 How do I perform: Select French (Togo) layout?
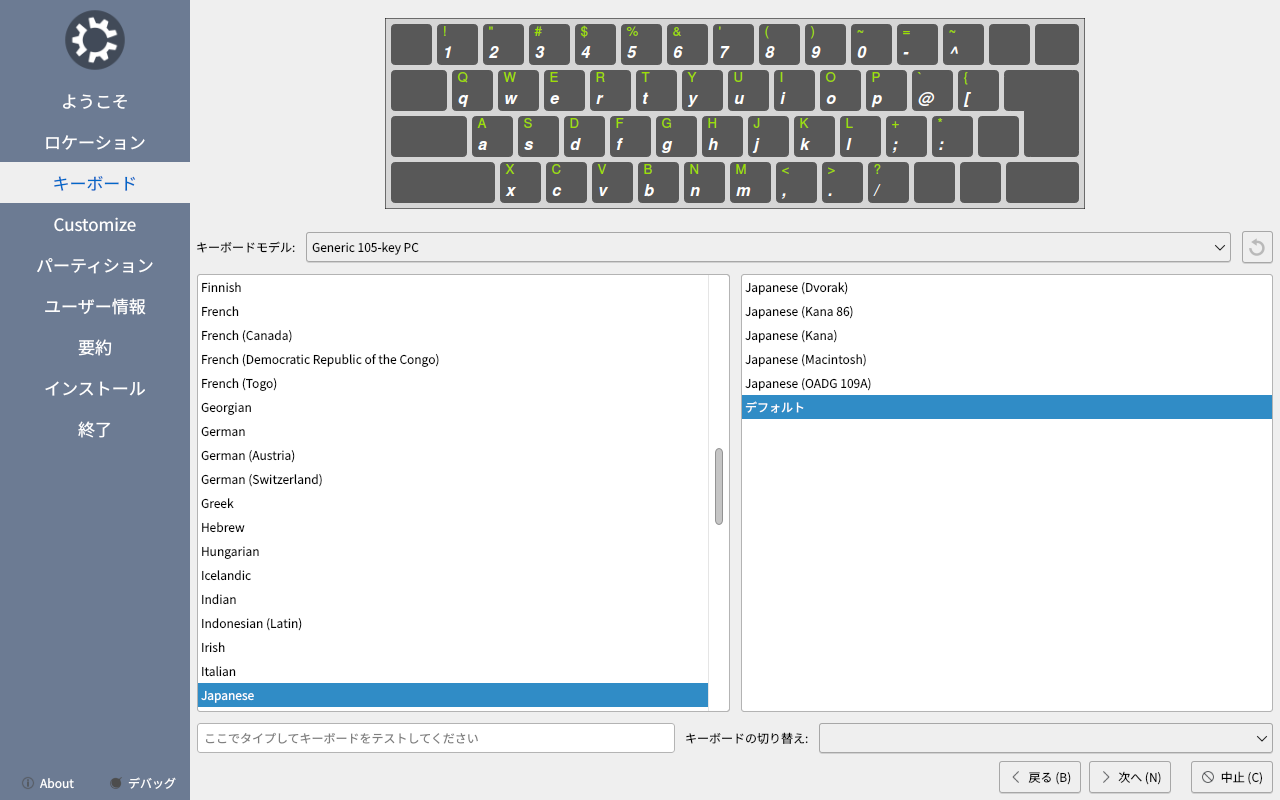[x=453, y=383]
